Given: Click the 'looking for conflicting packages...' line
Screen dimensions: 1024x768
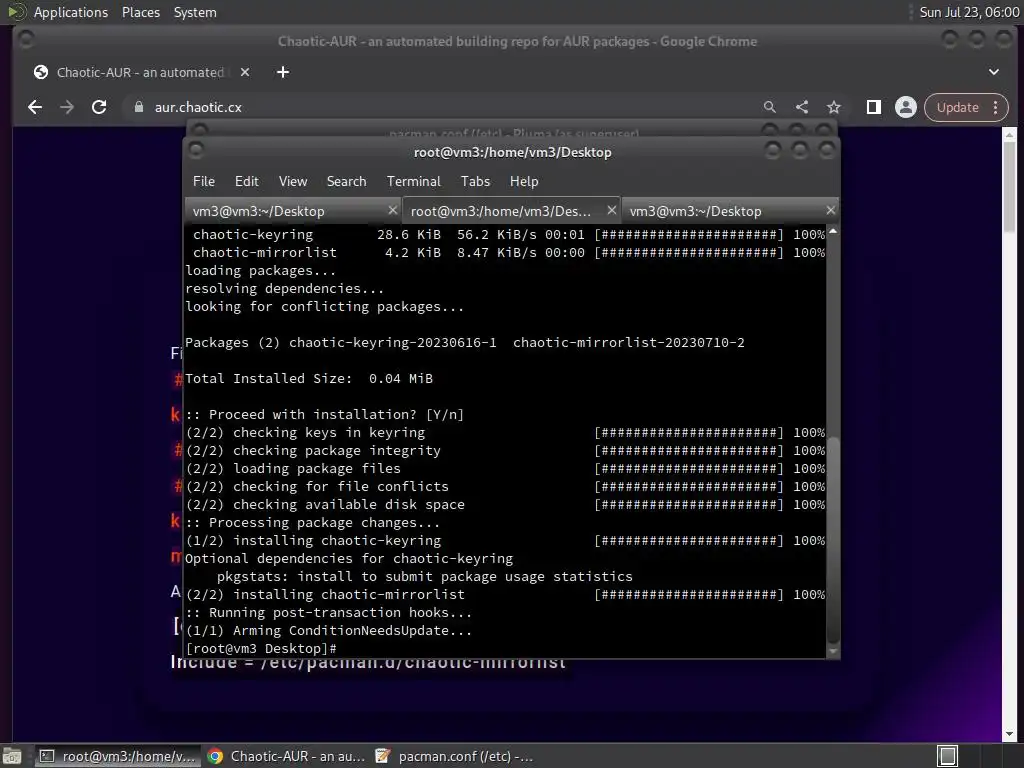Looking at the screenshot, I should (x=325, y=307).
